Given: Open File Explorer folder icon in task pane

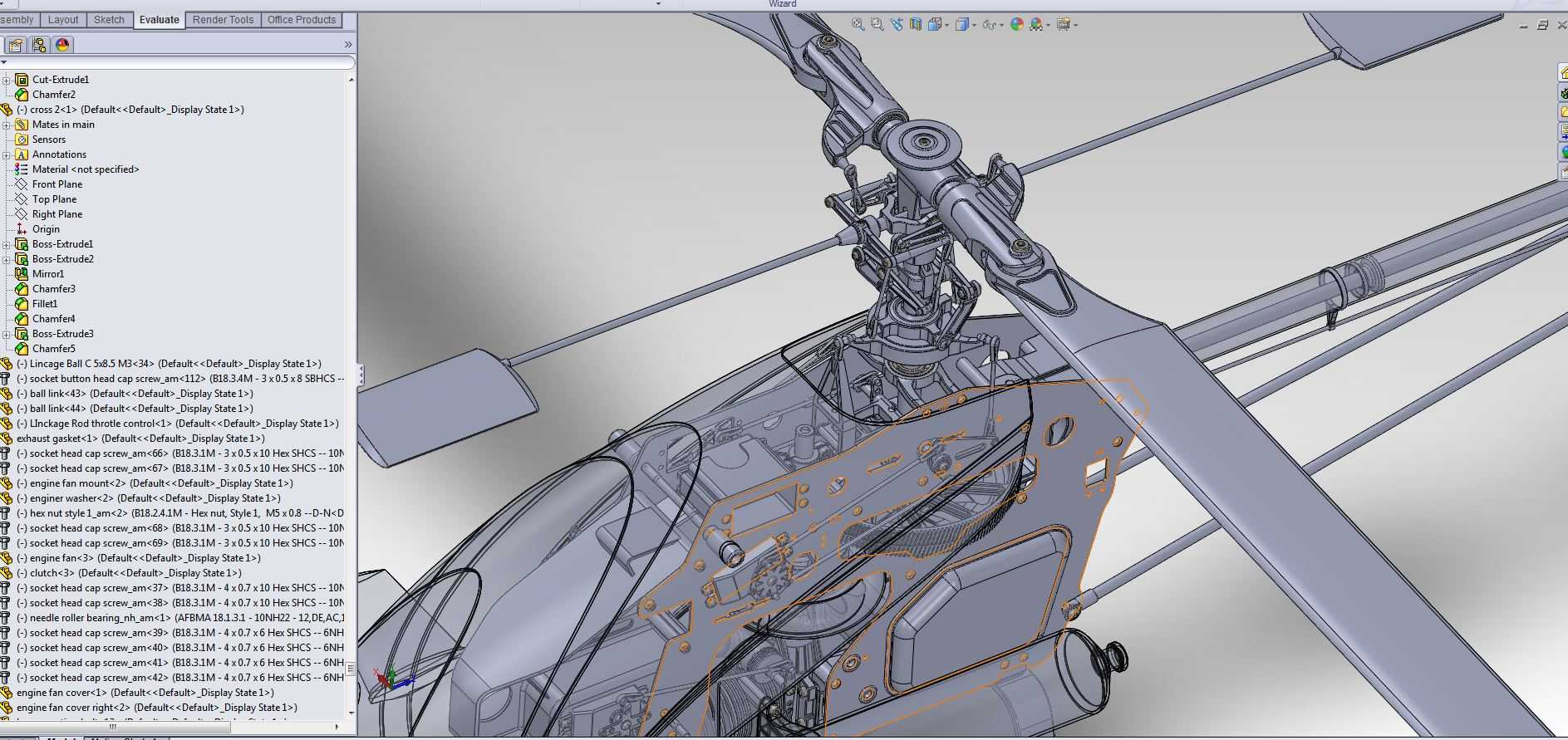Looking at the screenshot, I should [1563, 112].
